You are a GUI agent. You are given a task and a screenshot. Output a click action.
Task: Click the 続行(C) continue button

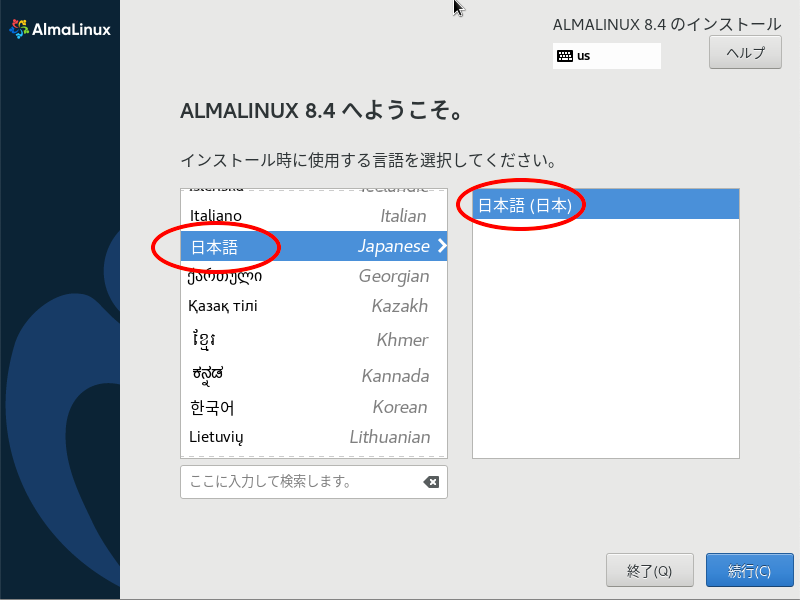pyautogui.click(x=749, y=570)
